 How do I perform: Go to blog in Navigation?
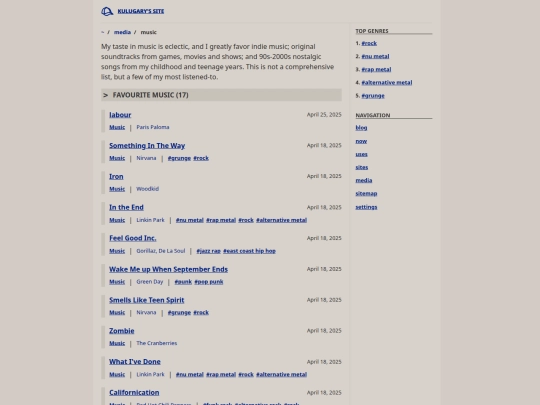(x=361, y=127)
